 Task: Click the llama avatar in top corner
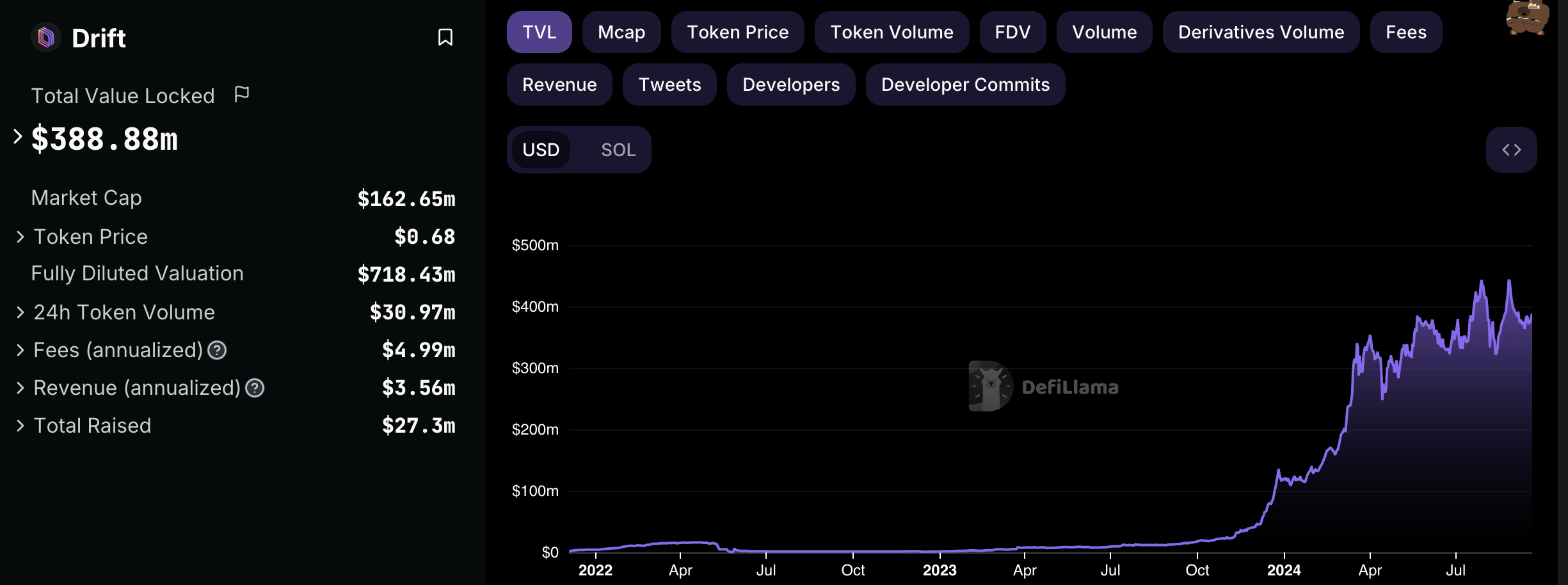coord(1527,17)
